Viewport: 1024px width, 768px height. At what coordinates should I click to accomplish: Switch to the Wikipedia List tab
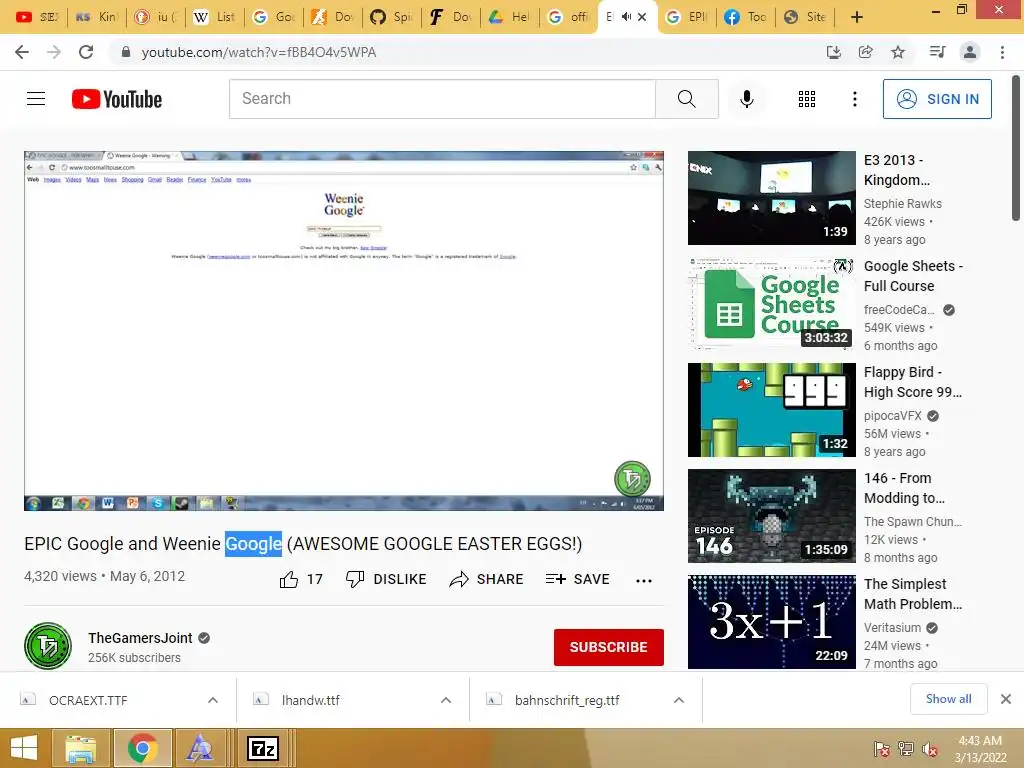point(214,17)
